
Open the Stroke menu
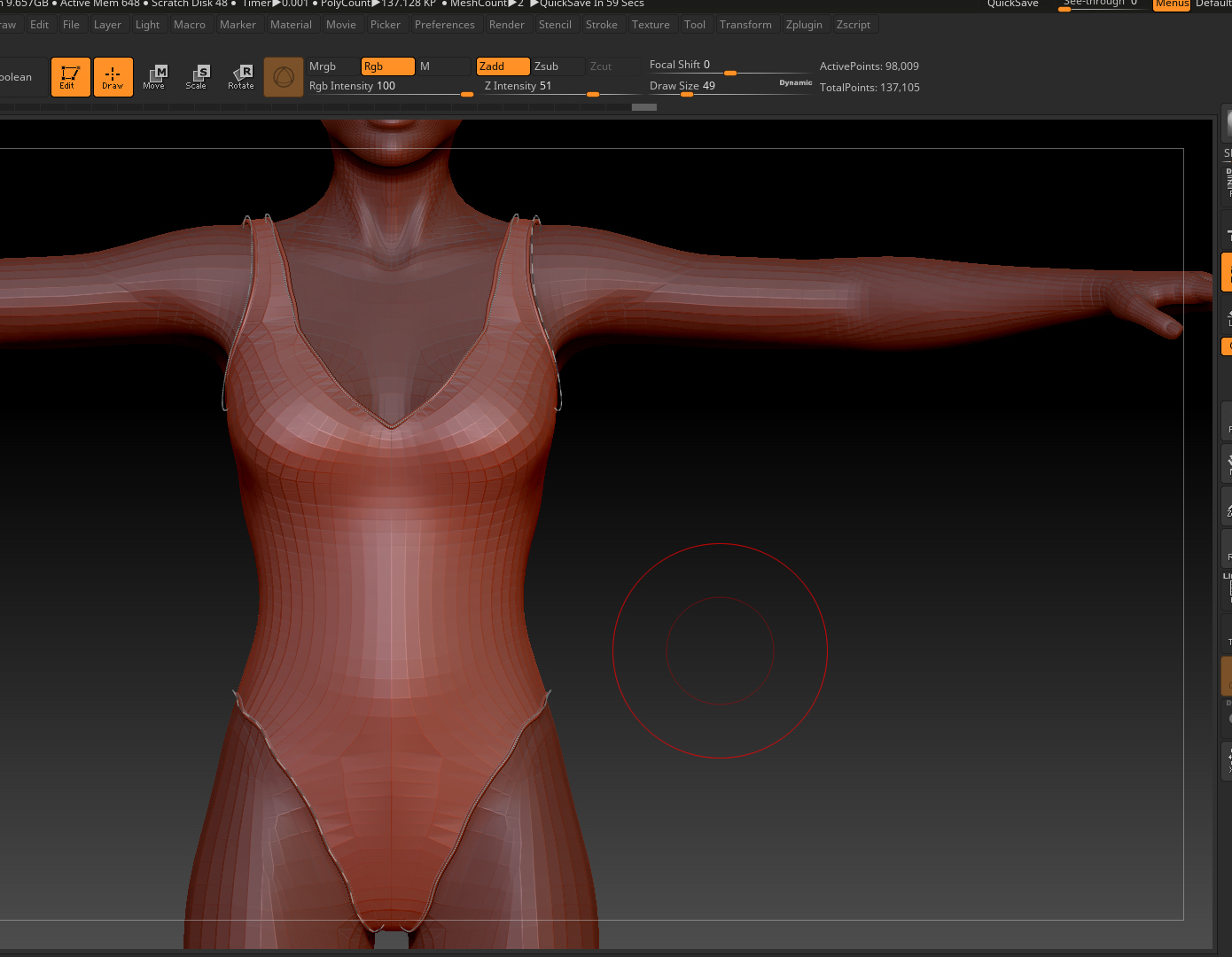[x=601, y=25]
